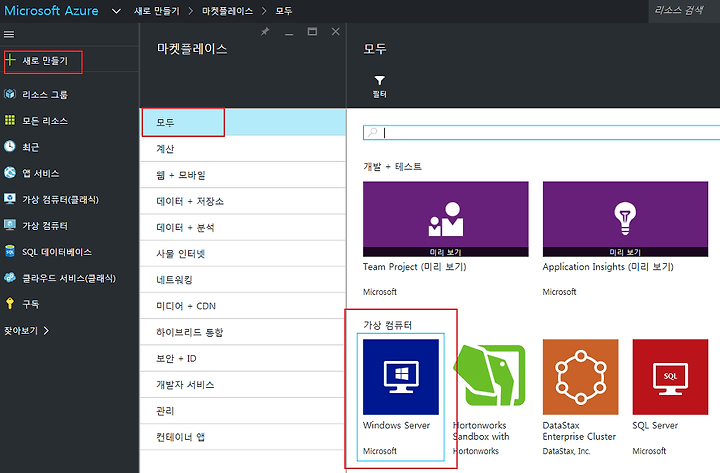Click 마켓플레이스 in the breadcrumb
720x473 pixels.
[x=227, y=11]
